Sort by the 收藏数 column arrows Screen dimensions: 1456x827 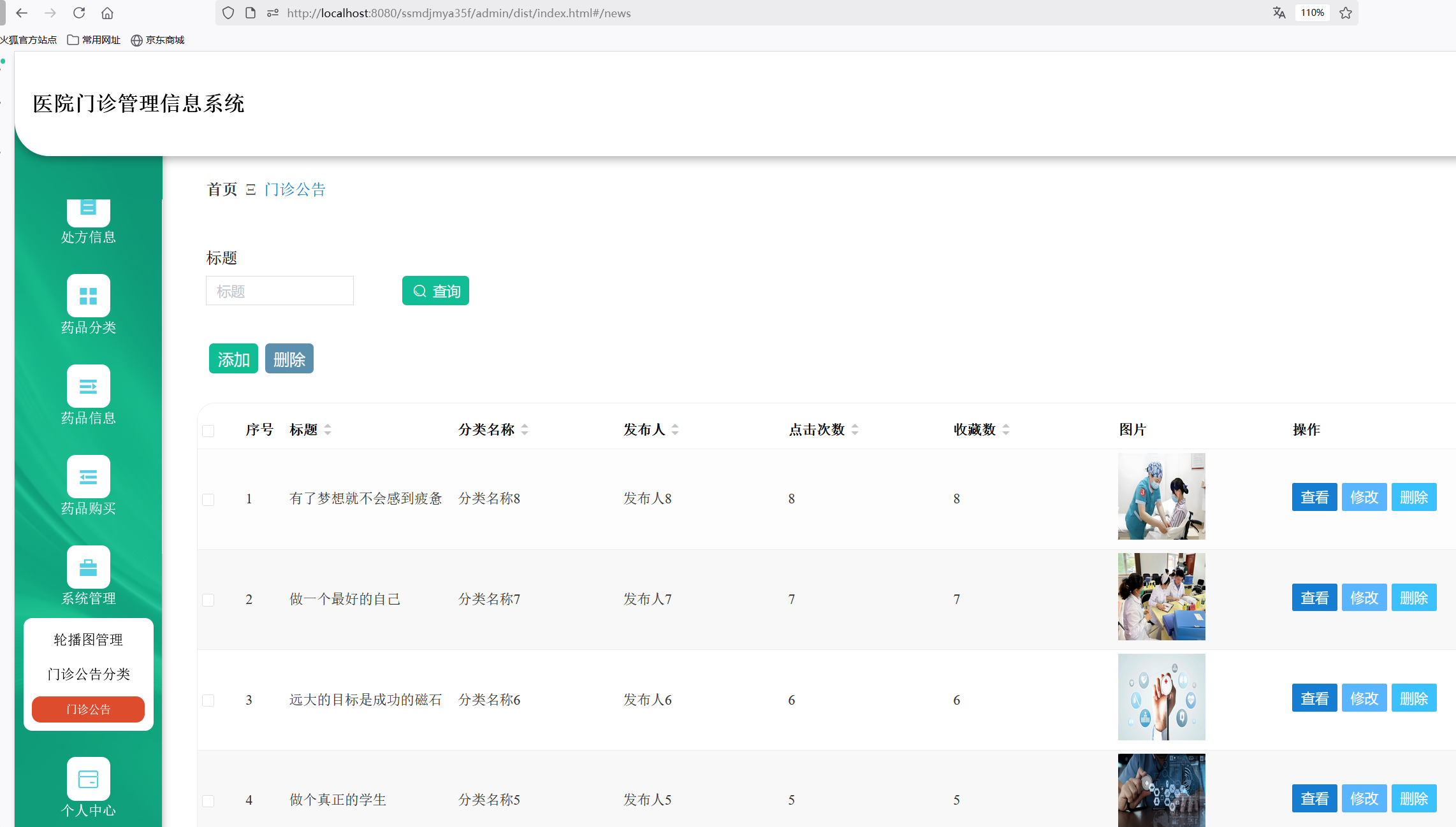pos(1006,430)
